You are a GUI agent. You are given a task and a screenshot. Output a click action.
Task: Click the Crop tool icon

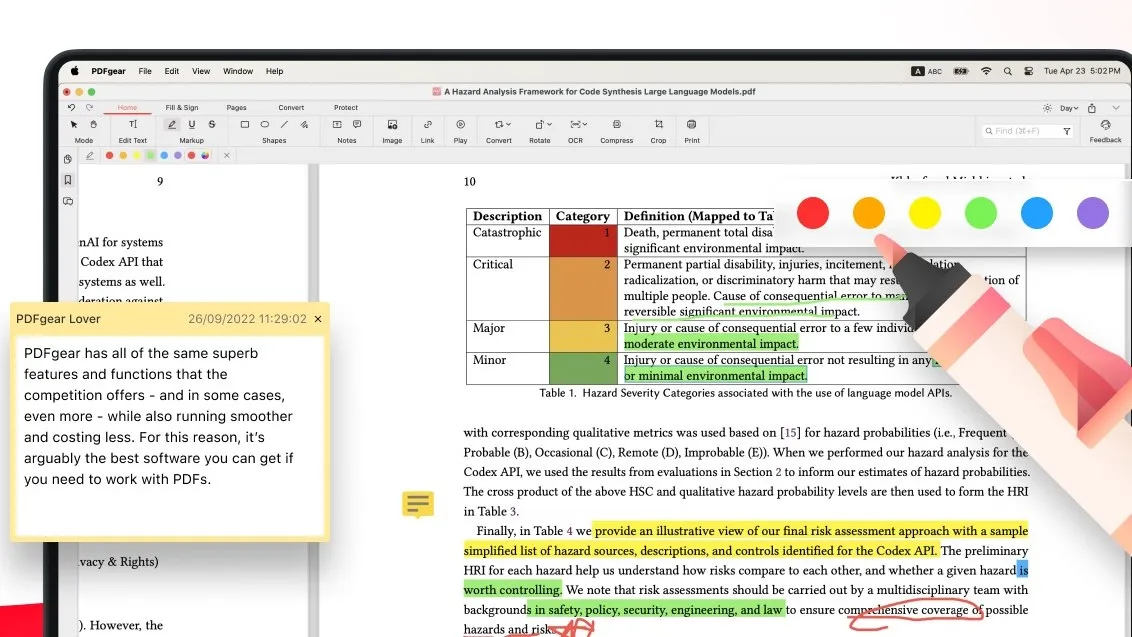(658, 125)
